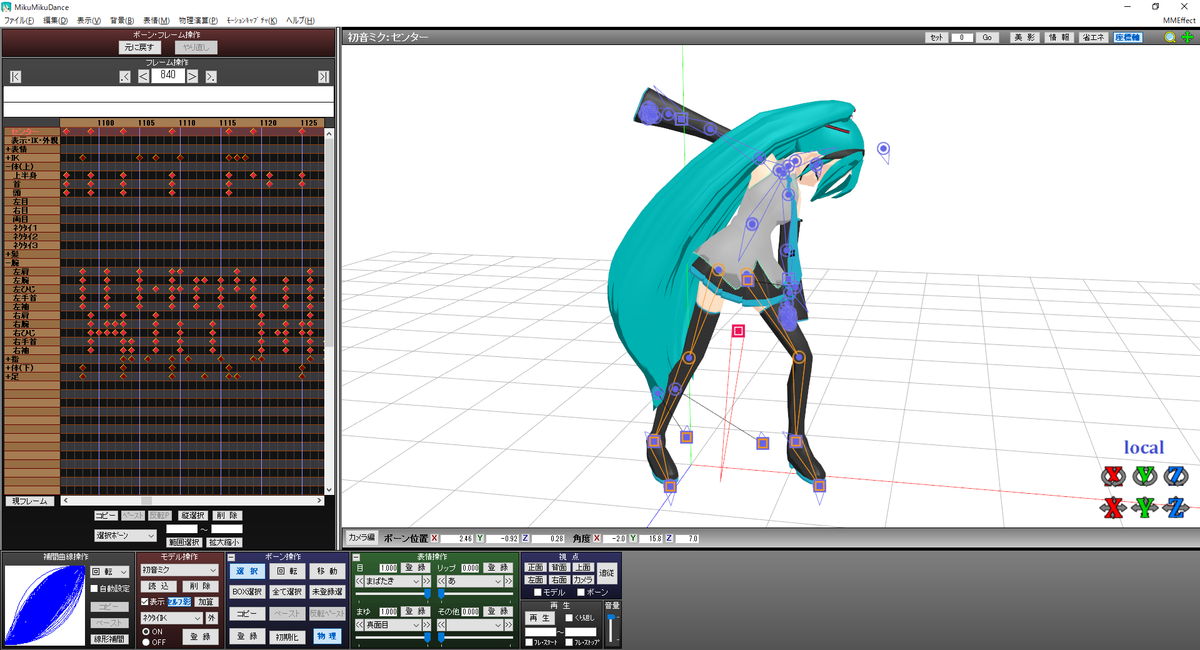Toggle the ボーン checkbox in view panel

point(580,593)
